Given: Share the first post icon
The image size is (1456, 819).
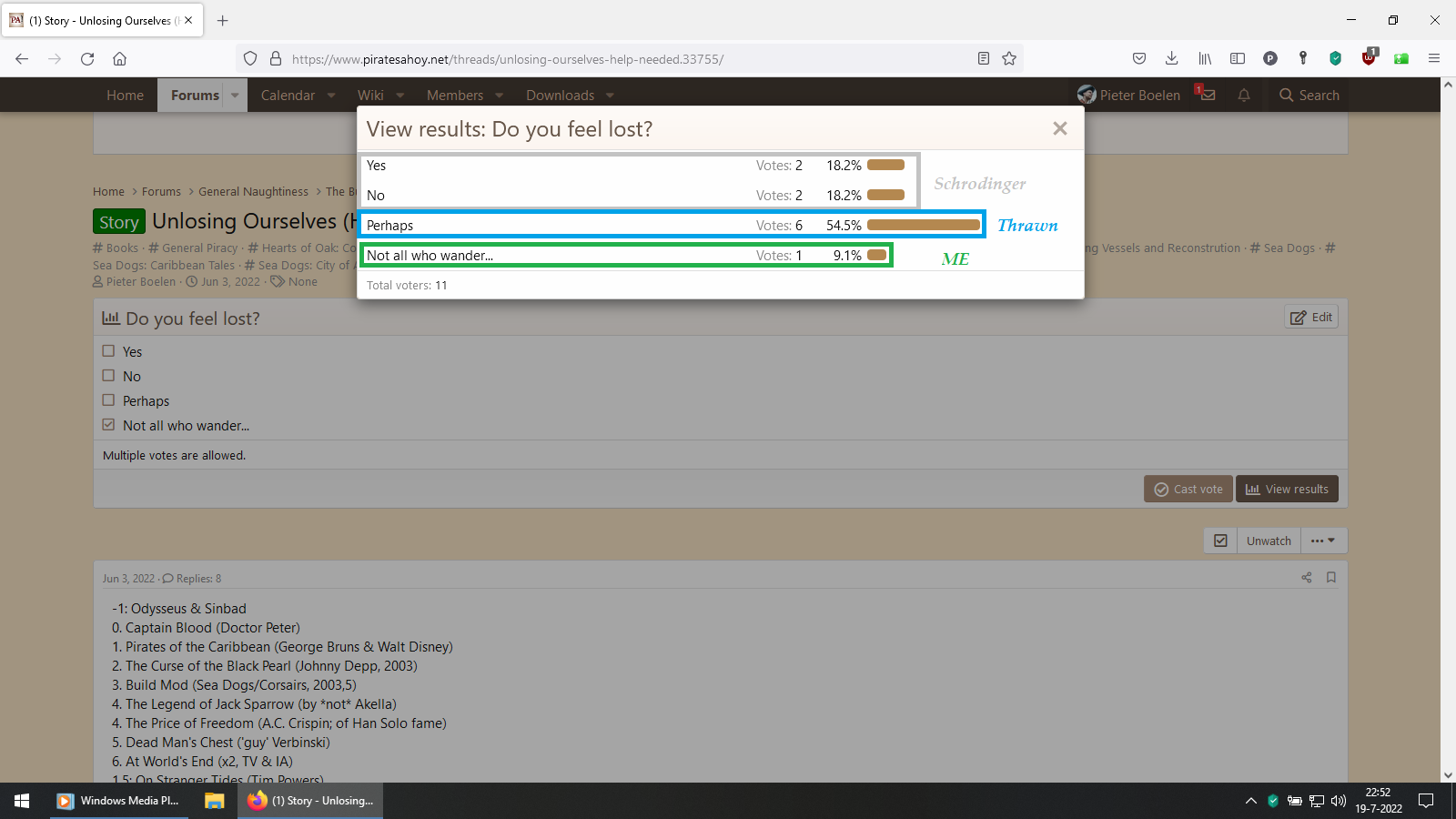Looking at the screenshot, I should click(1307, 577).
